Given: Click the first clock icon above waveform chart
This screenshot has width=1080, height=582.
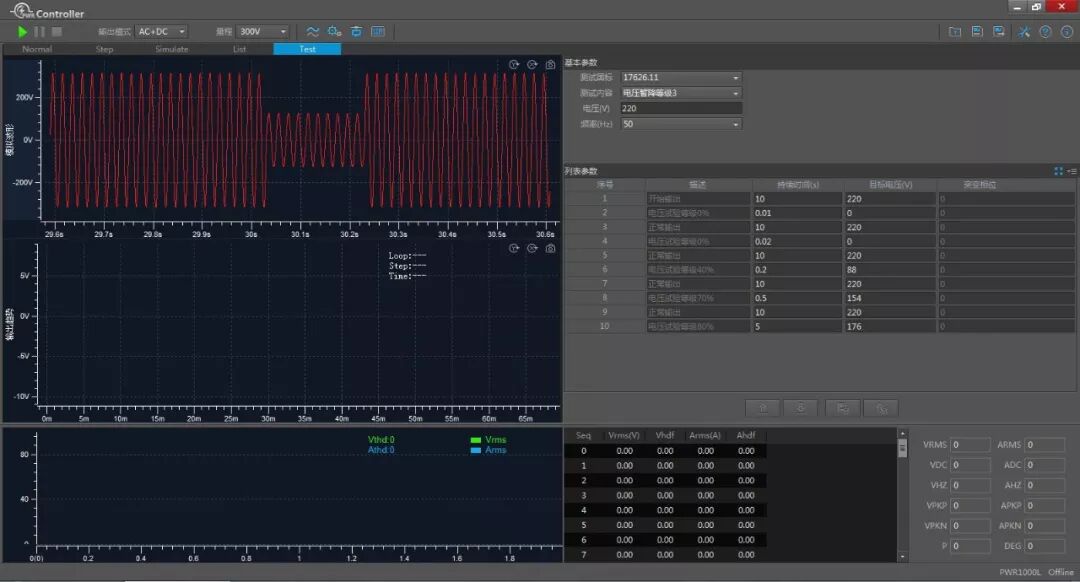Looking at the screenshot, I should pyautogui.click(x=514, y=65).
